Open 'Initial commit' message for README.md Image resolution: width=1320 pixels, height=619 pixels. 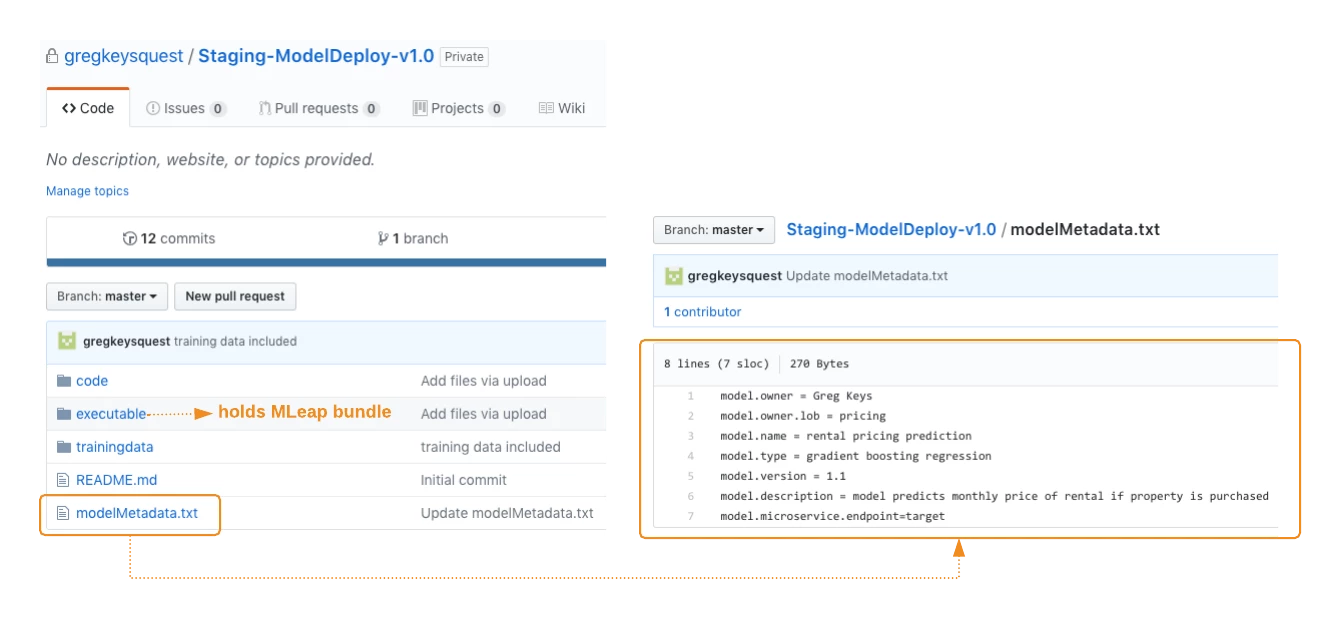click(x=464, y=480)
